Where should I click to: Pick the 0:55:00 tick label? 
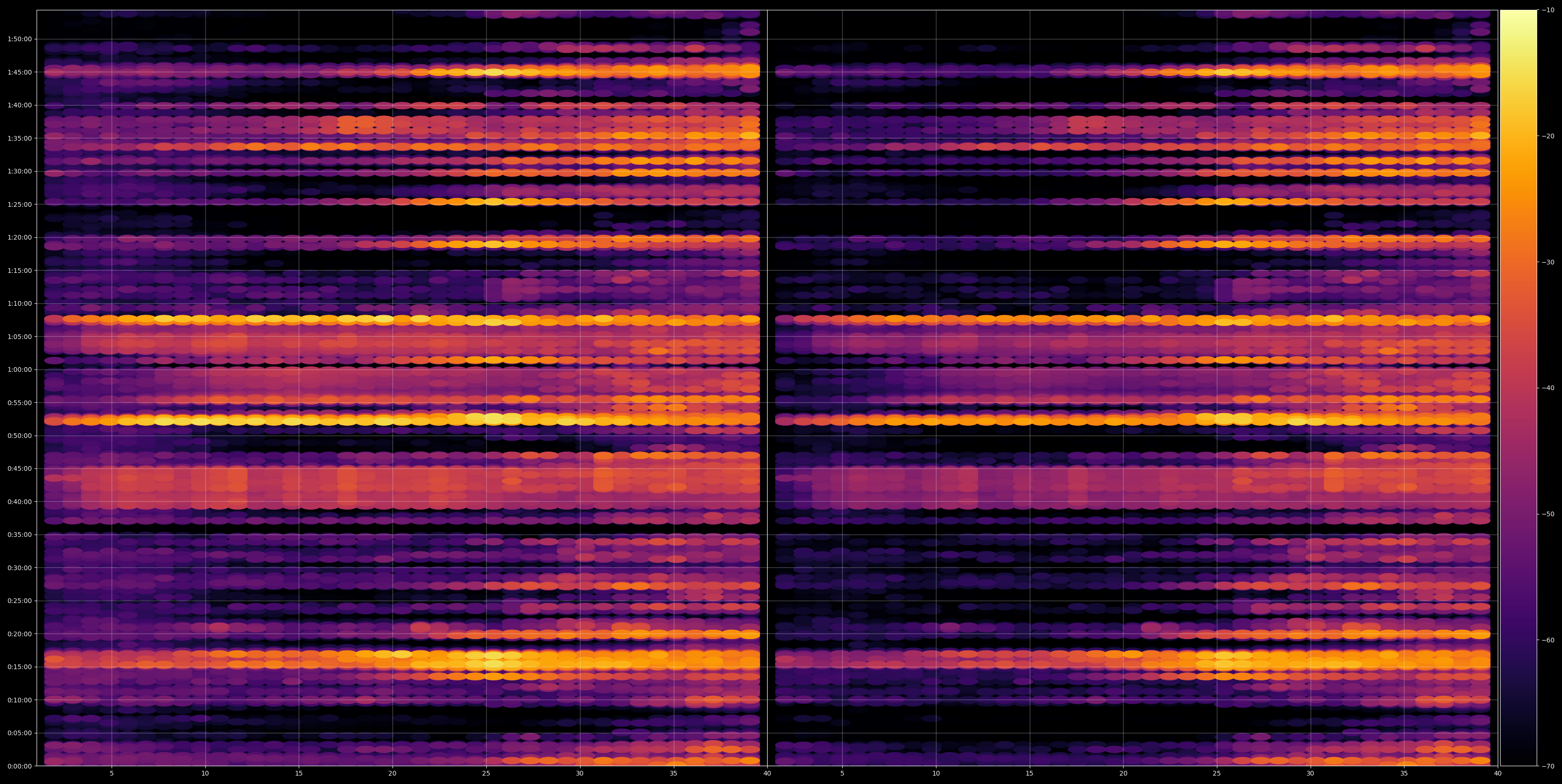point(19,403)
